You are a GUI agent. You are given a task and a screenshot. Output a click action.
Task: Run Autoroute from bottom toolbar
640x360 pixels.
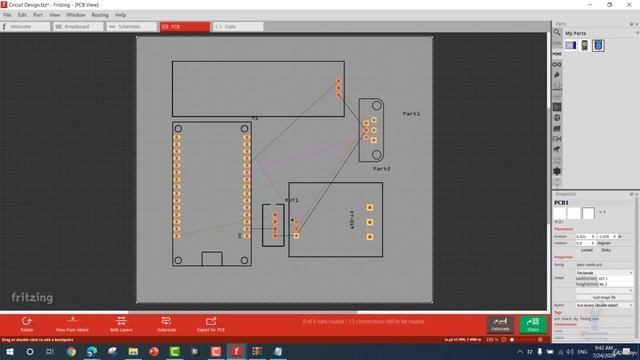167,324
